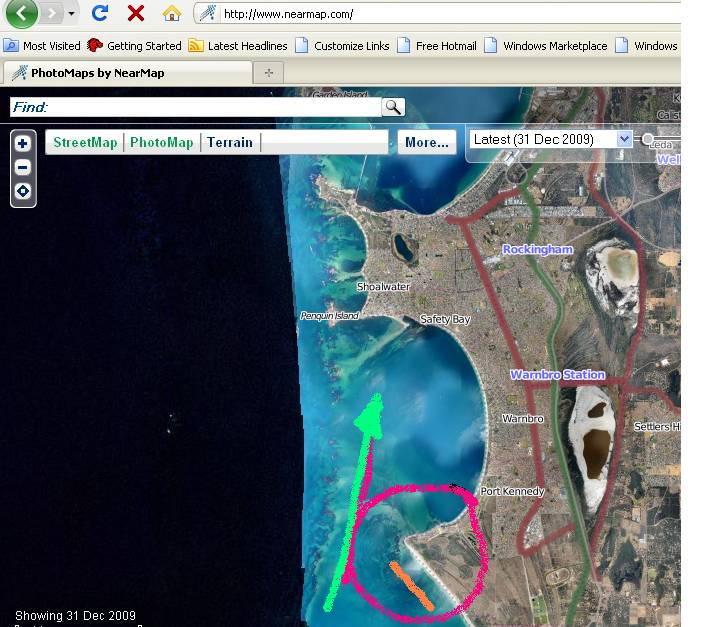Expand the More... map options
The height and width of the screenshot is (627, 705).
pos(427,143)
